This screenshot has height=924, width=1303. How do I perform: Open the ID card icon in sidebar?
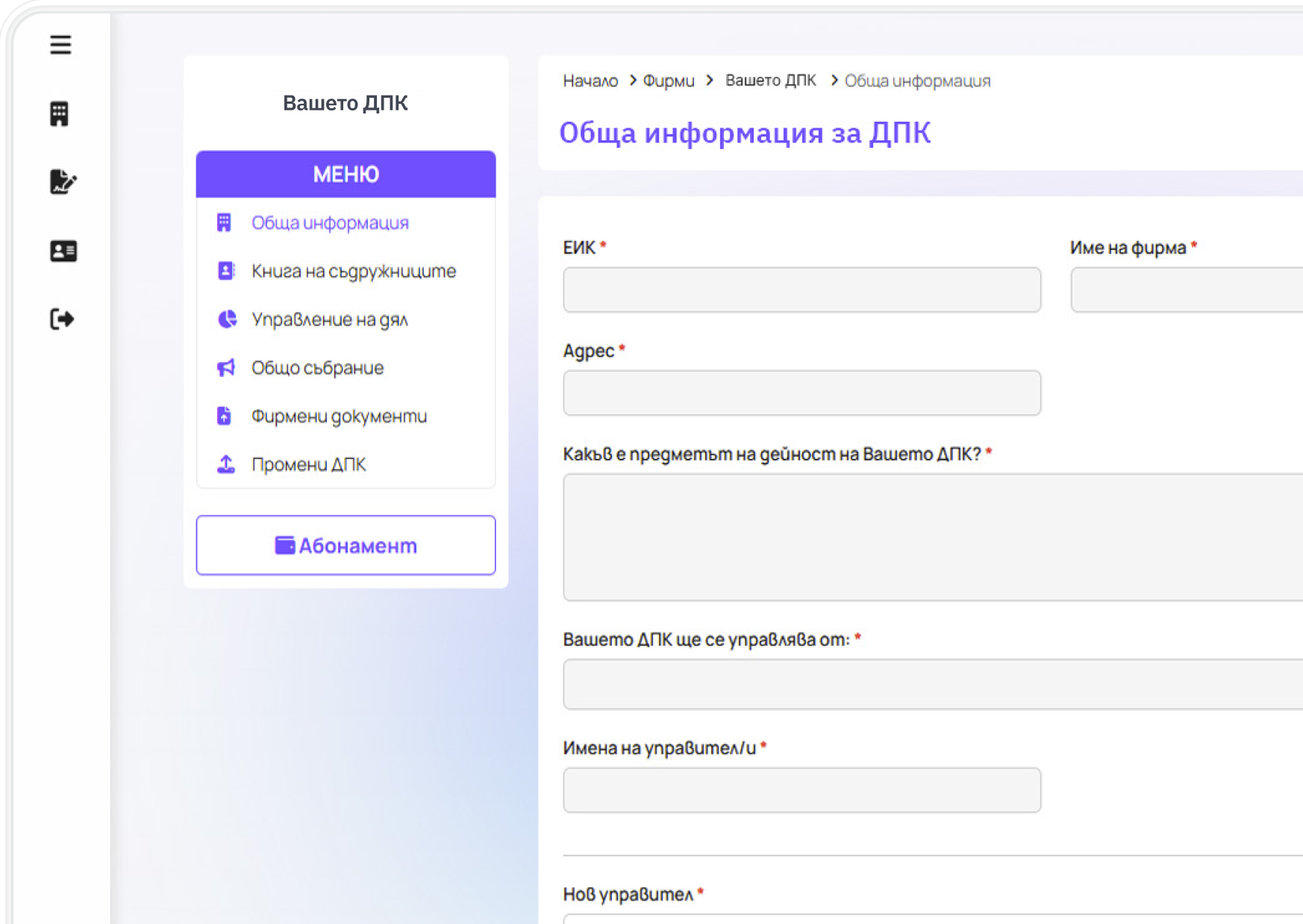63,251
